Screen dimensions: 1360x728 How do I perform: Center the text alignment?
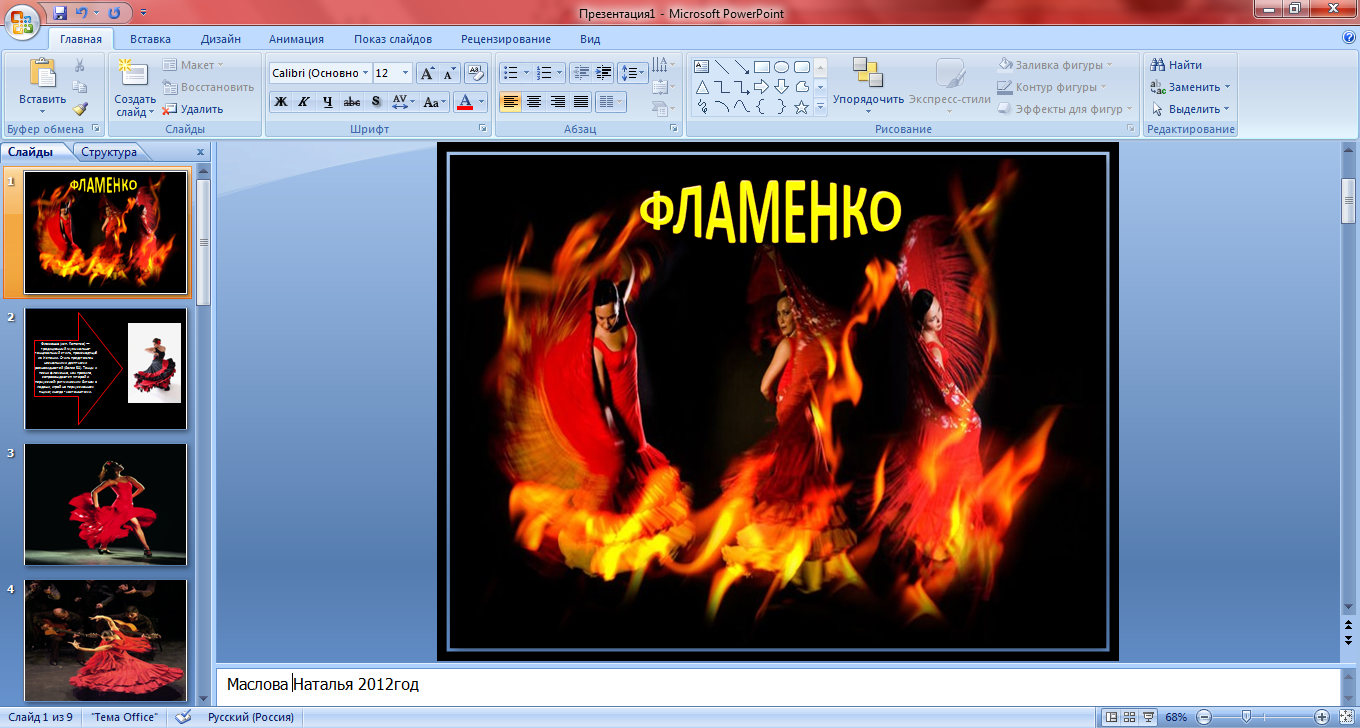534,102
